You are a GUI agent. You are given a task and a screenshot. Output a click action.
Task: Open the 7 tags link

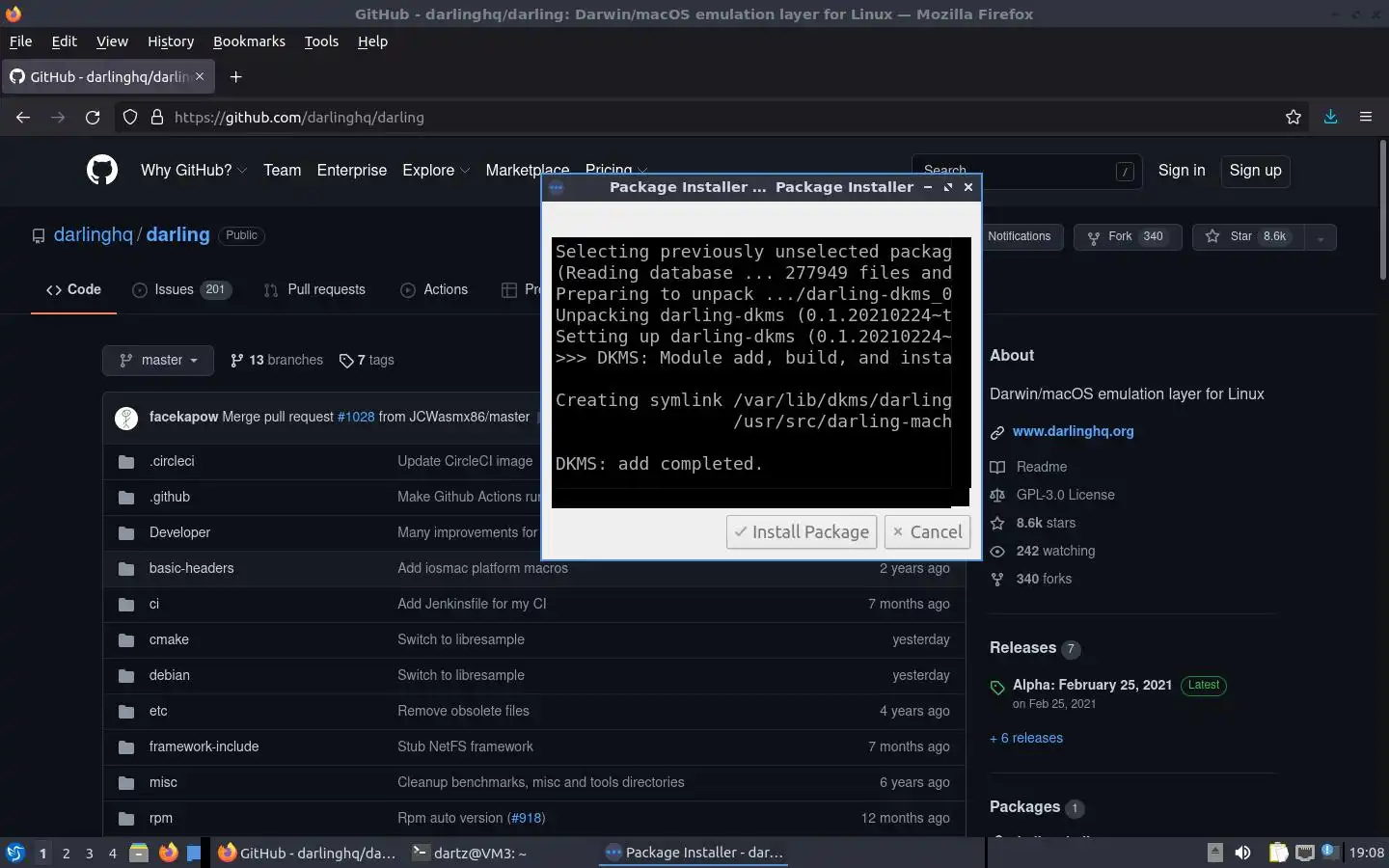click(x=367, y=360)
